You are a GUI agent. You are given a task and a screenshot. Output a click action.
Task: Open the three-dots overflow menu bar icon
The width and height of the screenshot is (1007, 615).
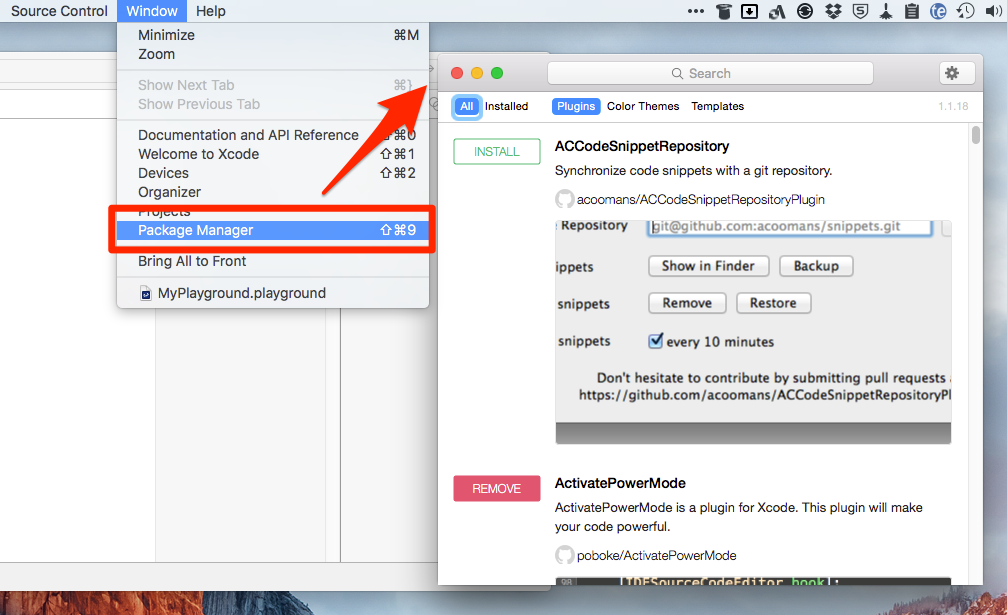tap(696, 11)
